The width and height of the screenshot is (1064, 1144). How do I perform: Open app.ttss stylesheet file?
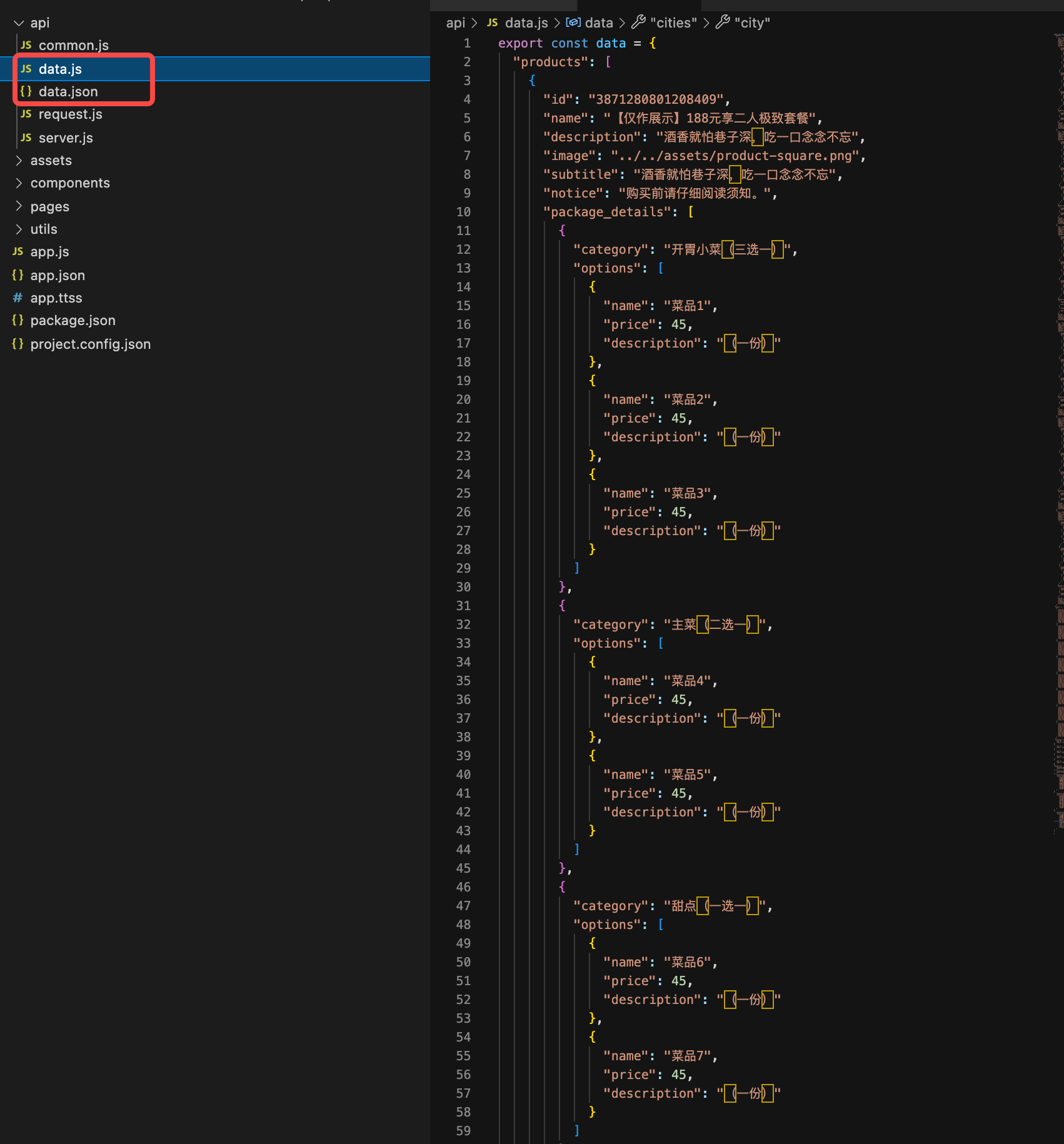point(56,298)
